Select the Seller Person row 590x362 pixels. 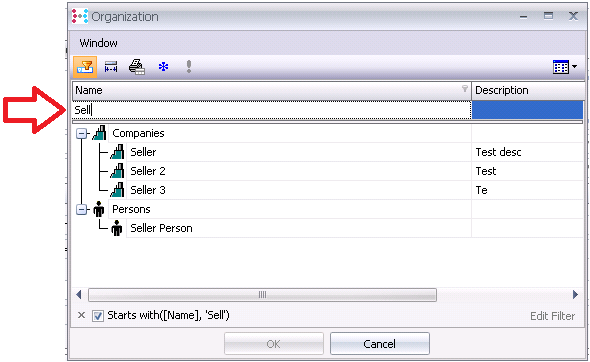click(299, 228)
